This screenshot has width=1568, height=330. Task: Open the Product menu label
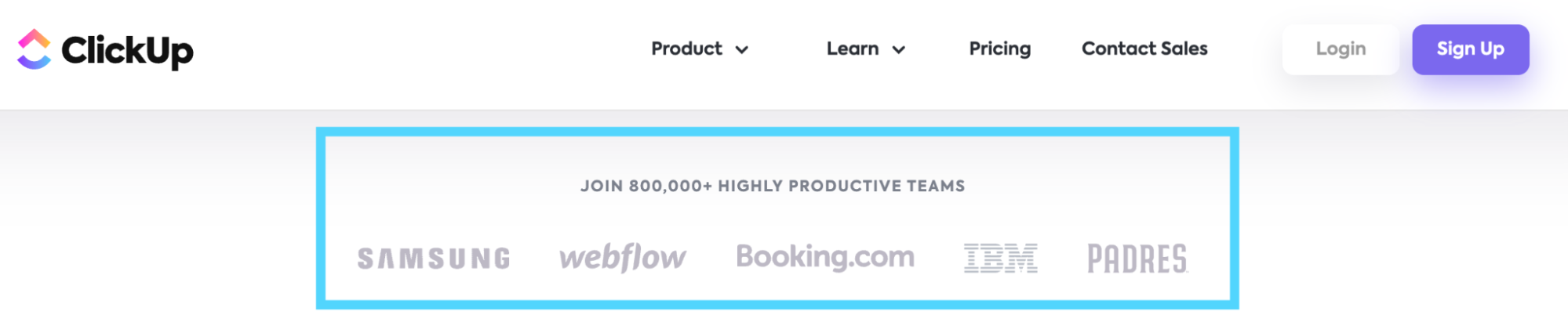point(686,49)
